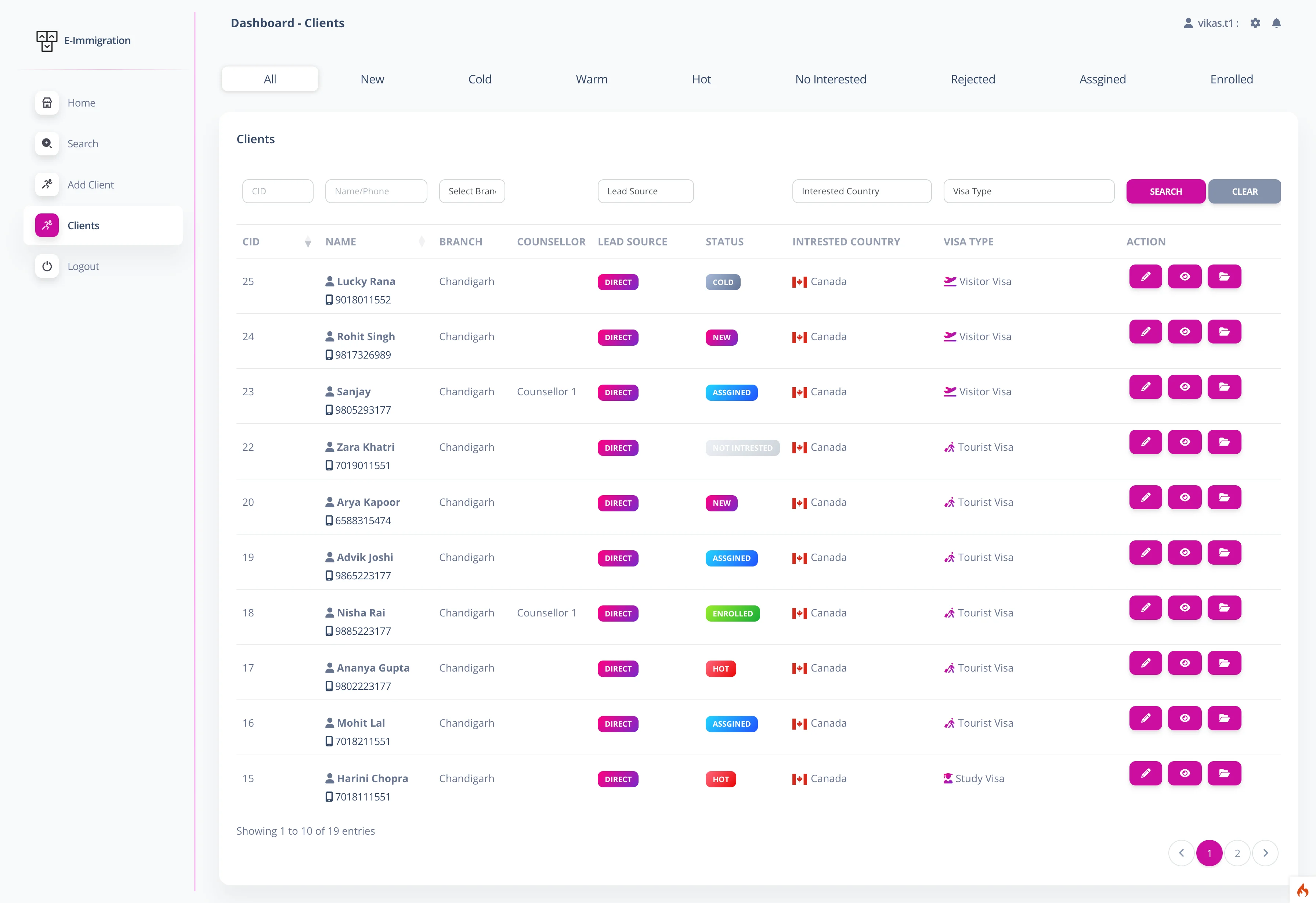Screen dimensions: 1316x903
Task: Click the flame icon at bottom corner
Action: pyautogui.click(x=1302, y=890)
